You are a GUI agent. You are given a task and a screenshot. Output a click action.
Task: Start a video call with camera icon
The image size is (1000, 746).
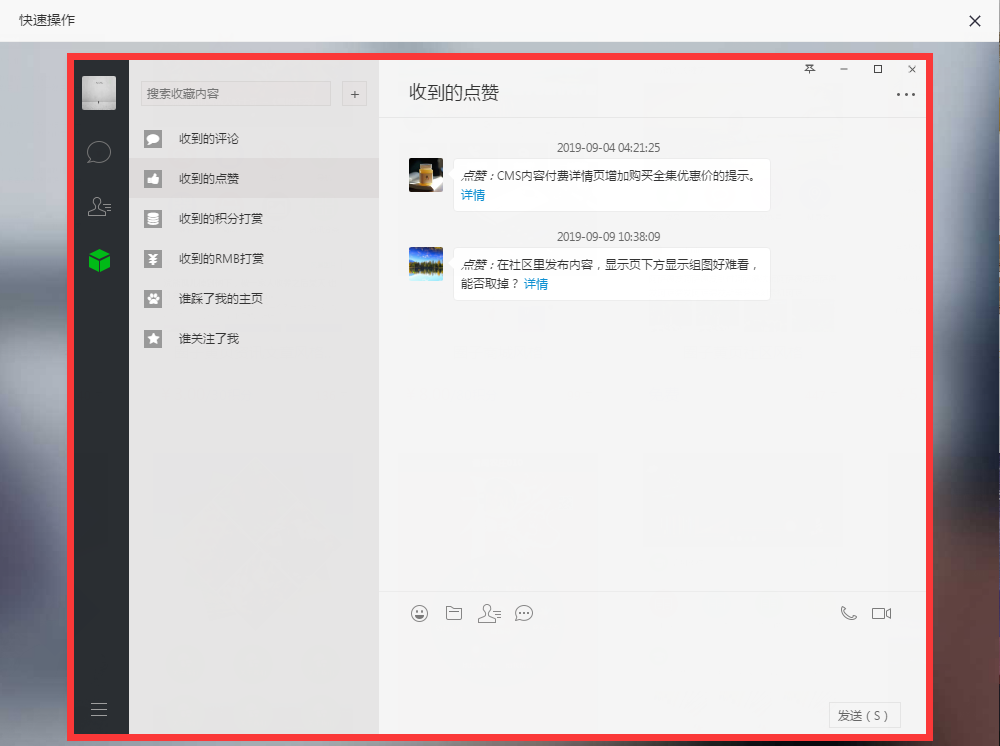pos(881,613)
